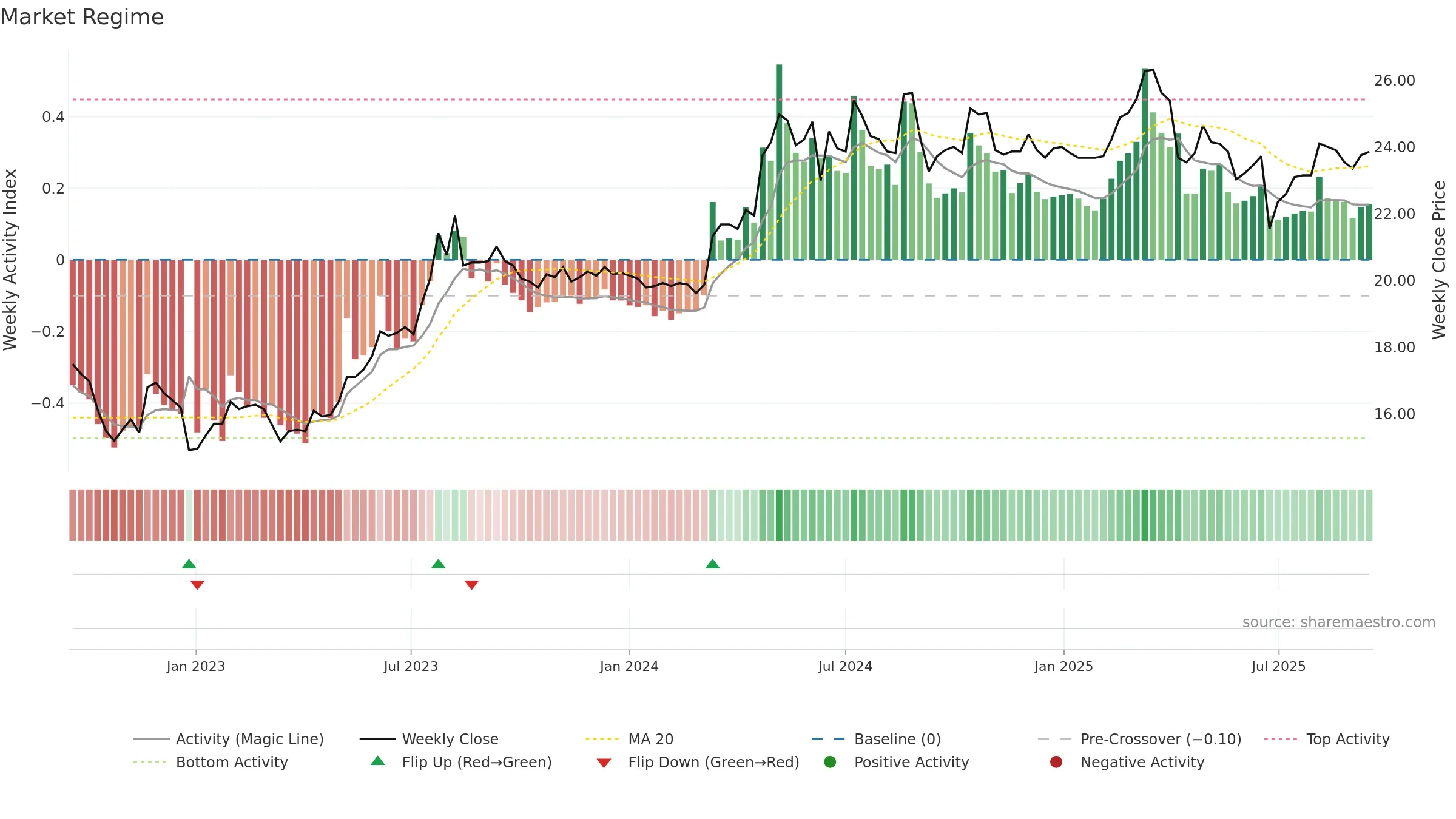Click the Jul 2023 axis label
The width and height of the screenshot is (1456, 819).
(x=411, y=666)
